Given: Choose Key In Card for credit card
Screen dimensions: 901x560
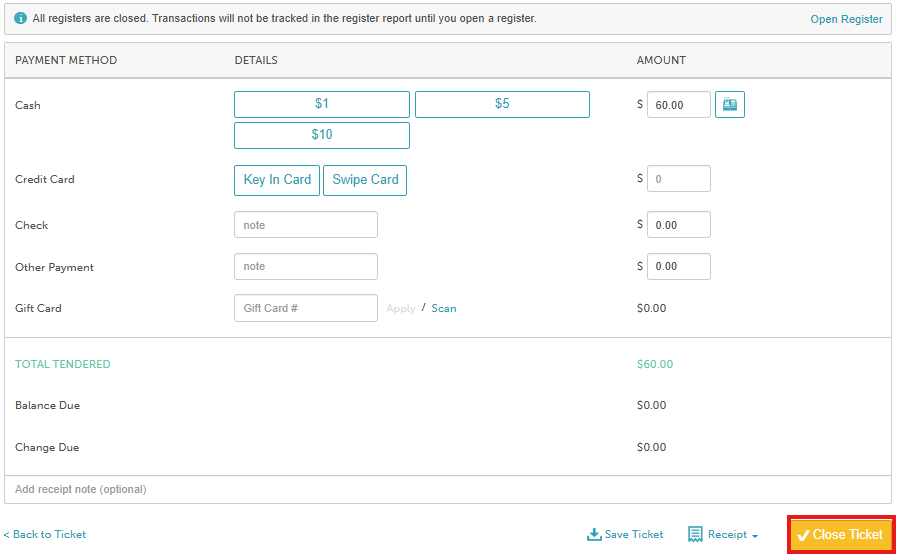Looking at the screenshot, I should [x=277, y=180].
